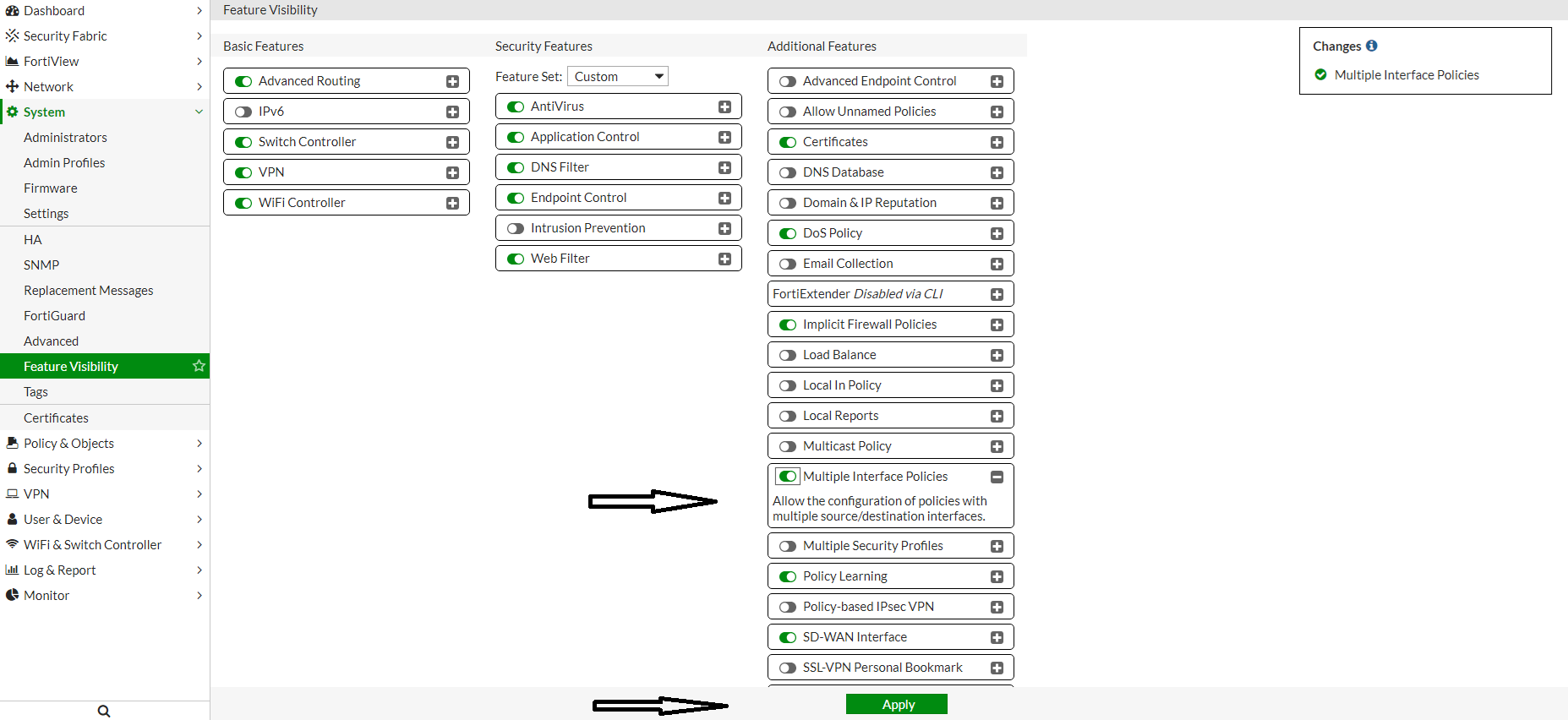The height and width of the screenshot is (720, 1568).
Task: Click the plus icon on DoS Policy
Action: (x=997, y=233)
